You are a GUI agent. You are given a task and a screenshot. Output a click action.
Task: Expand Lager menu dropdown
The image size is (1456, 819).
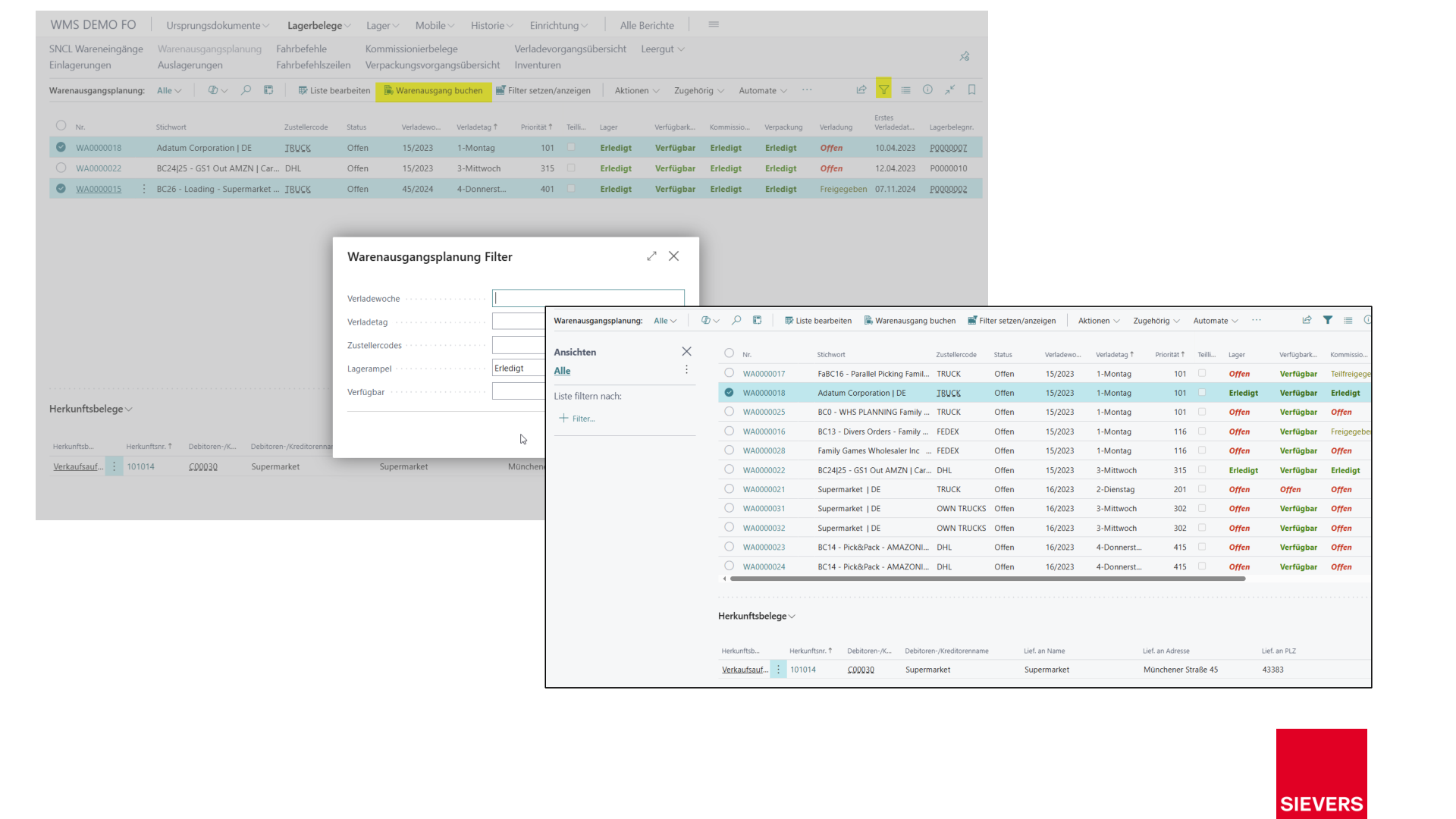point(382,25)
